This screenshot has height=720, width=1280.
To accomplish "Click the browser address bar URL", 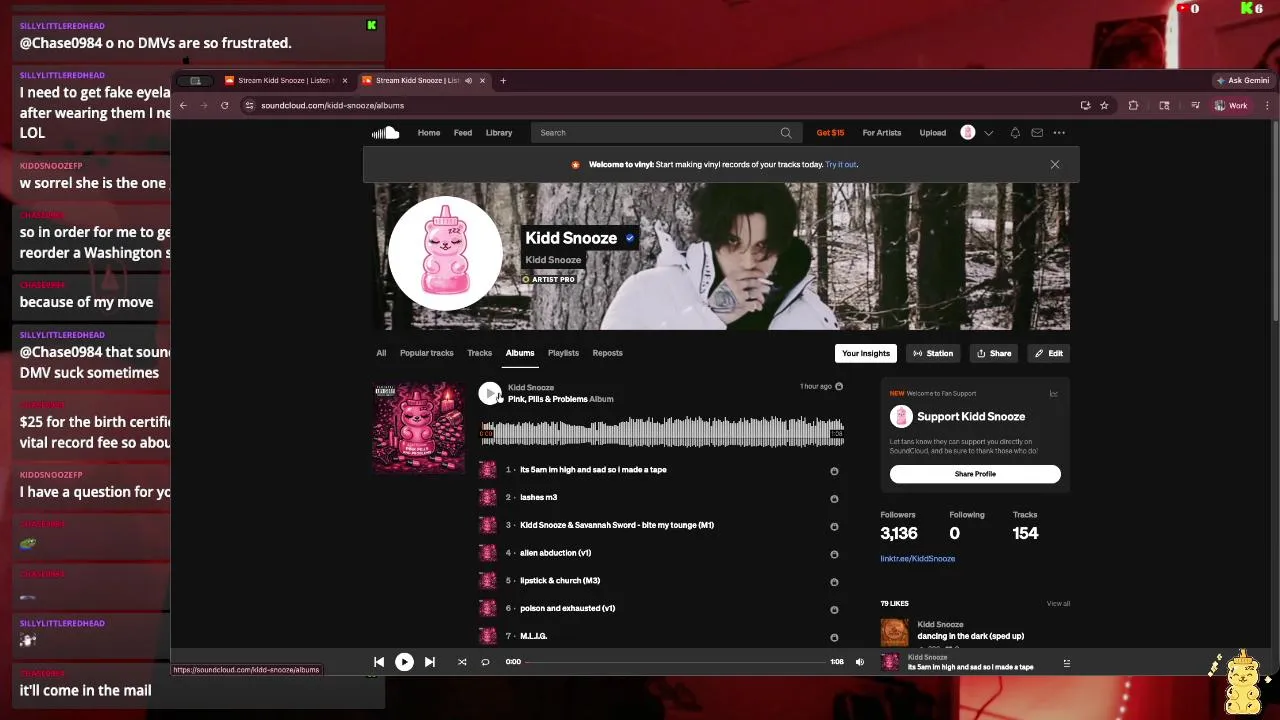I will 333,105.
